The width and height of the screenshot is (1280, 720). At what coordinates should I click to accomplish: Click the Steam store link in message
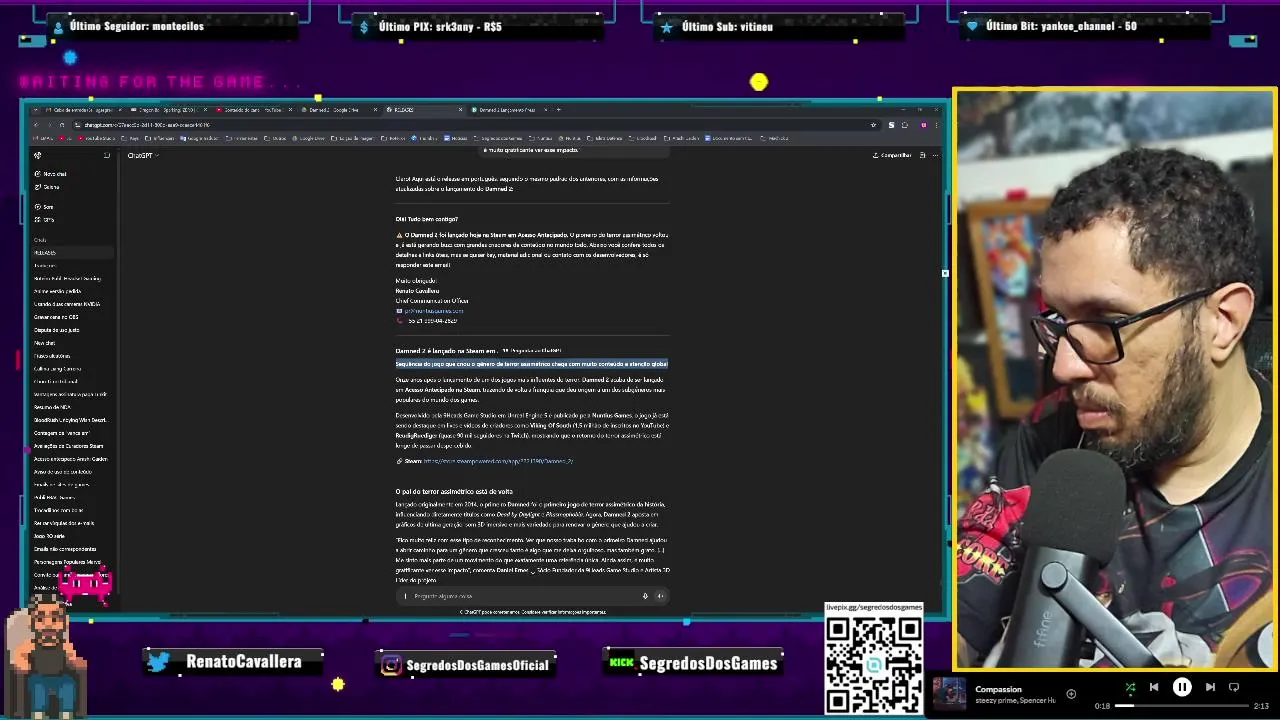point(498,461)
